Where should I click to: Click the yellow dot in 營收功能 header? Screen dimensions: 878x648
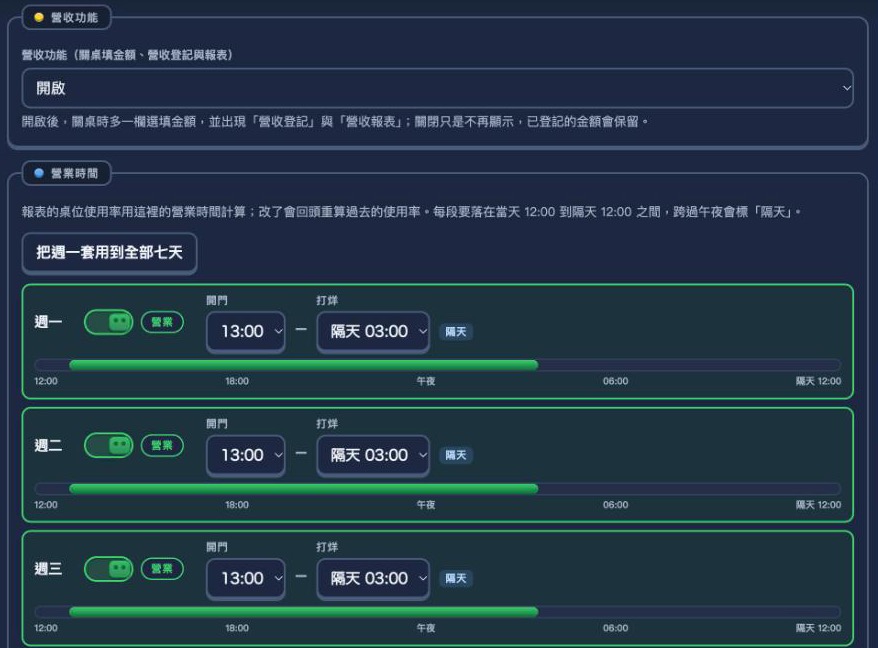click(39, 17)
